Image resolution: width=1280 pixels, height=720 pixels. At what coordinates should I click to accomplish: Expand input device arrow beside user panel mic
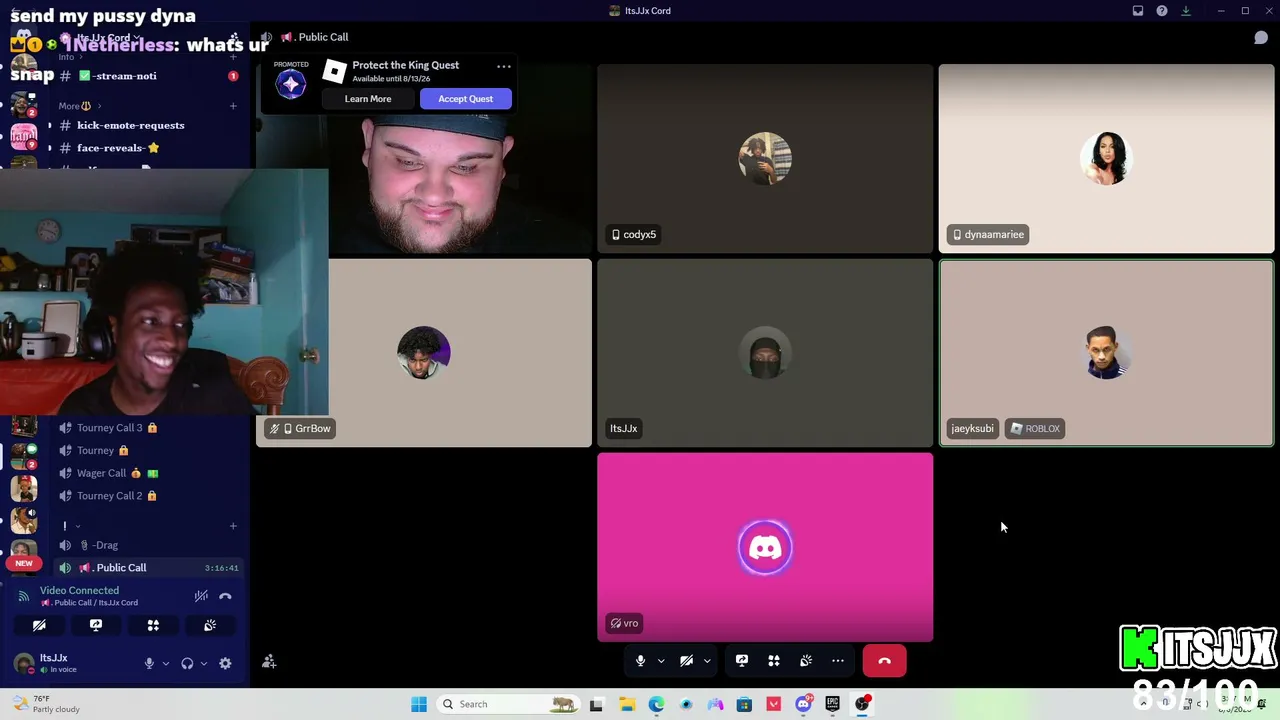(x=166, y=663)
